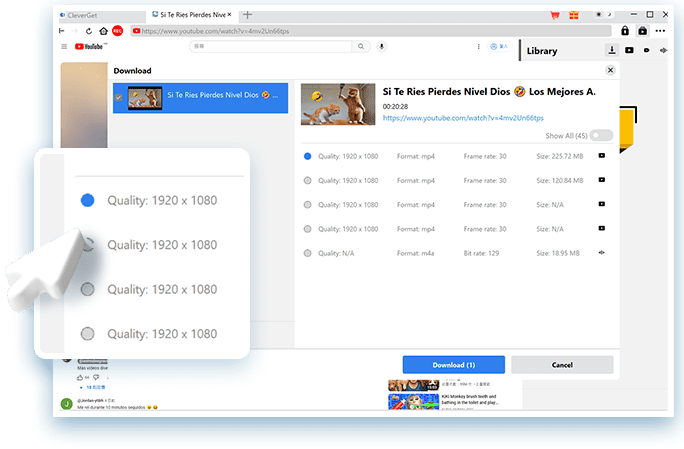Uncheck the Si Te Ries video checkbox
Image resolution: width=684 pixels, height=449 pixels.
pyautogui.click(x=119, y=98)
